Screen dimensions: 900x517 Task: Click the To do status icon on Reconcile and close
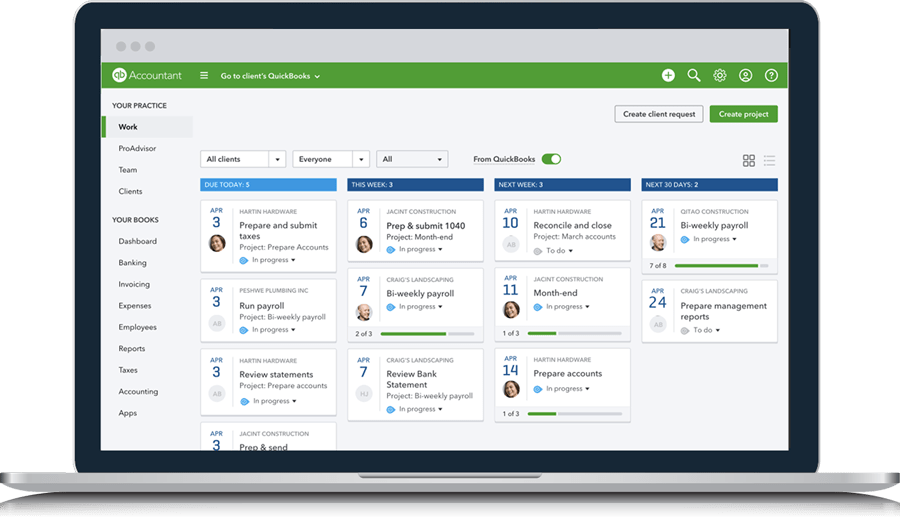538,251
